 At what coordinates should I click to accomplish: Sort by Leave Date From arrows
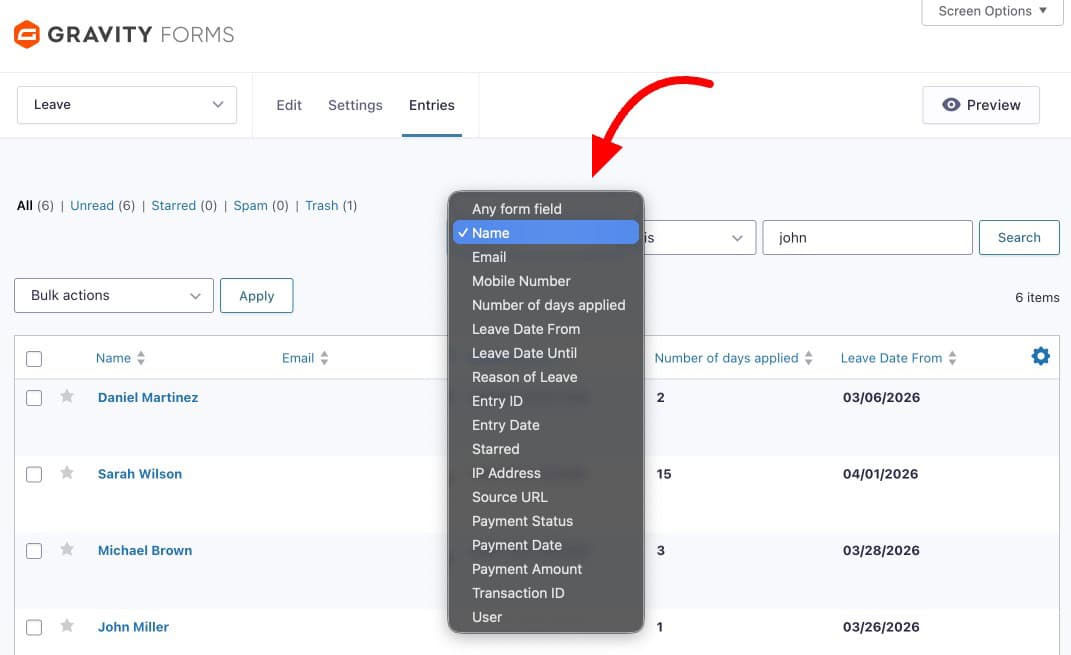(x=952, y=358)
